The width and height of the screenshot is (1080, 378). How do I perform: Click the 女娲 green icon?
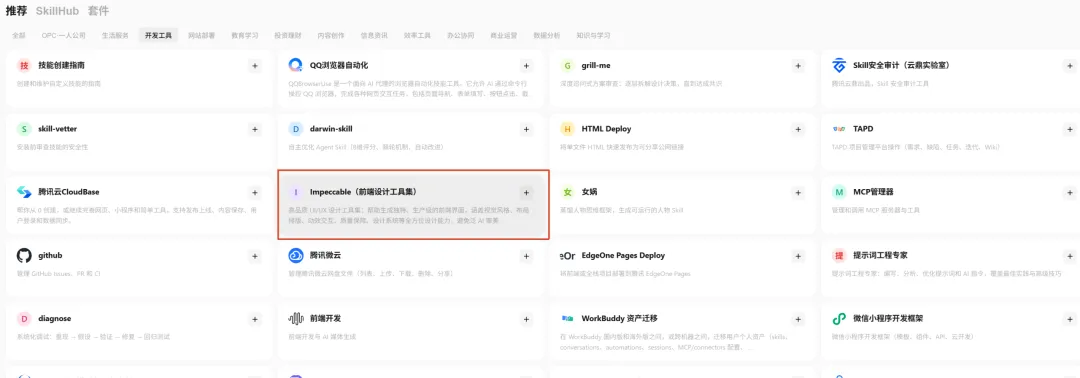pyautogui.click(x=568, y=192)
